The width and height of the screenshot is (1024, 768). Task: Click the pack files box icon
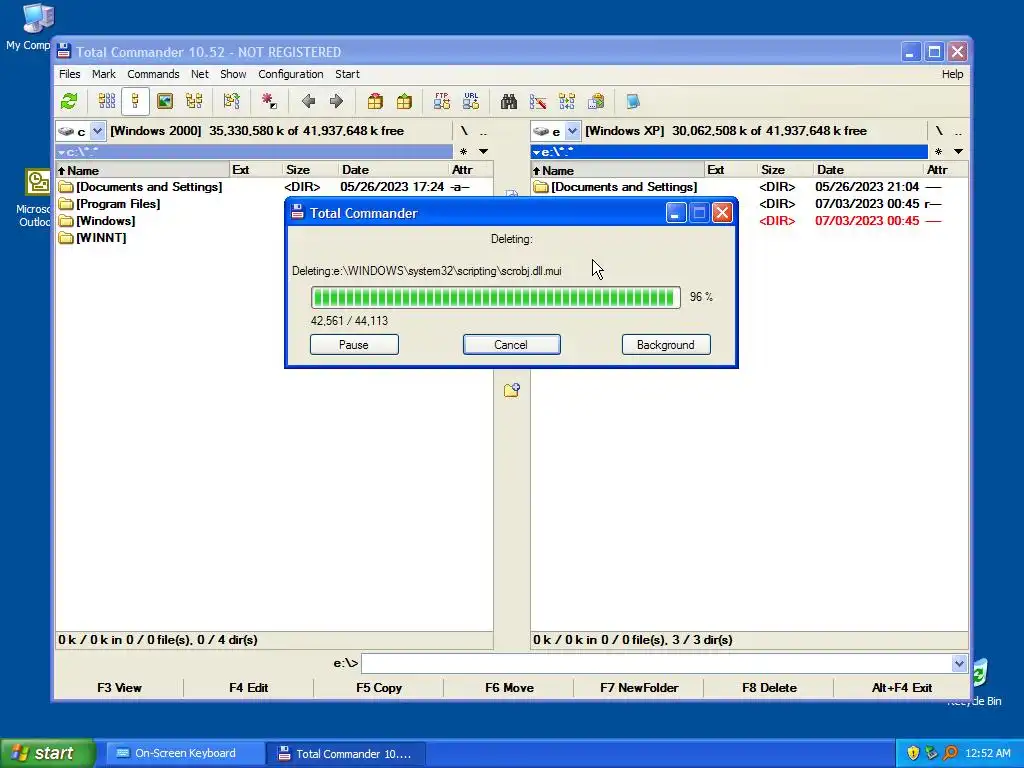pos(375,101)
